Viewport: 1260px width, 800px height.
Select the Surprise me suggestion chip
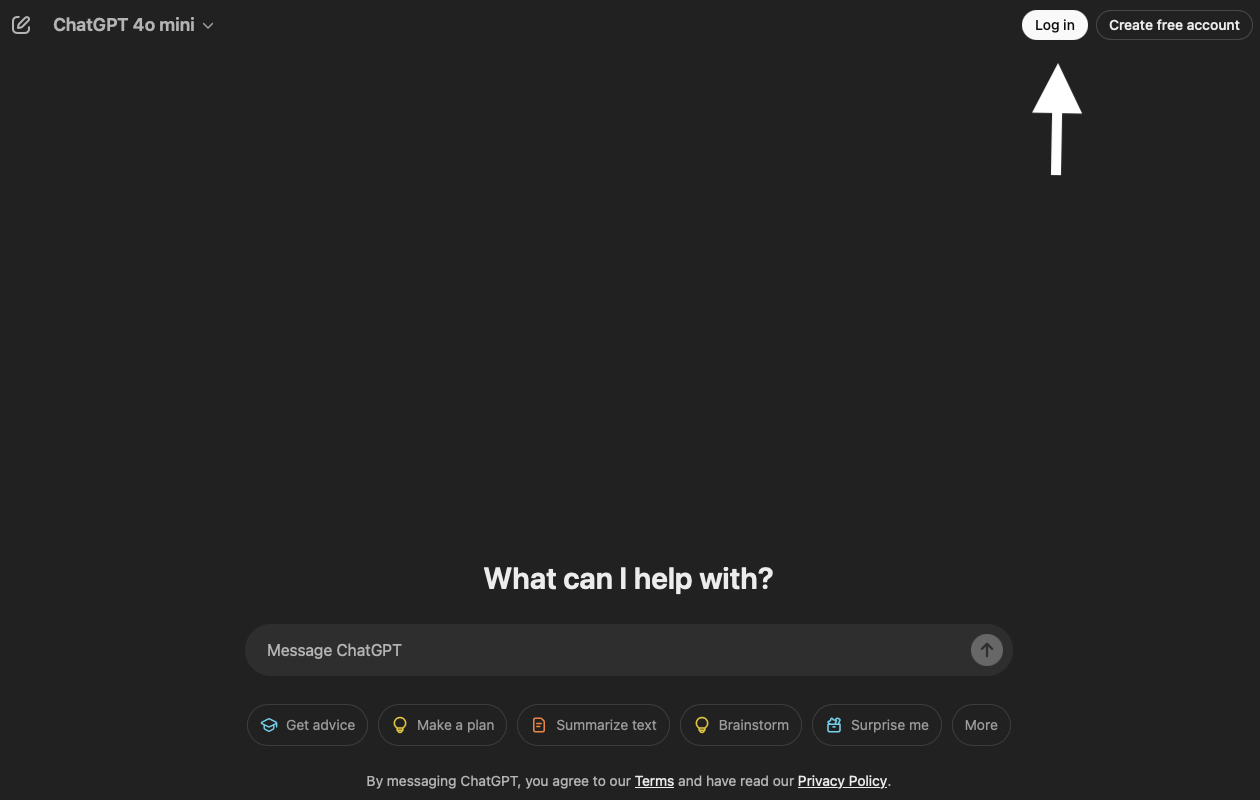877,725
